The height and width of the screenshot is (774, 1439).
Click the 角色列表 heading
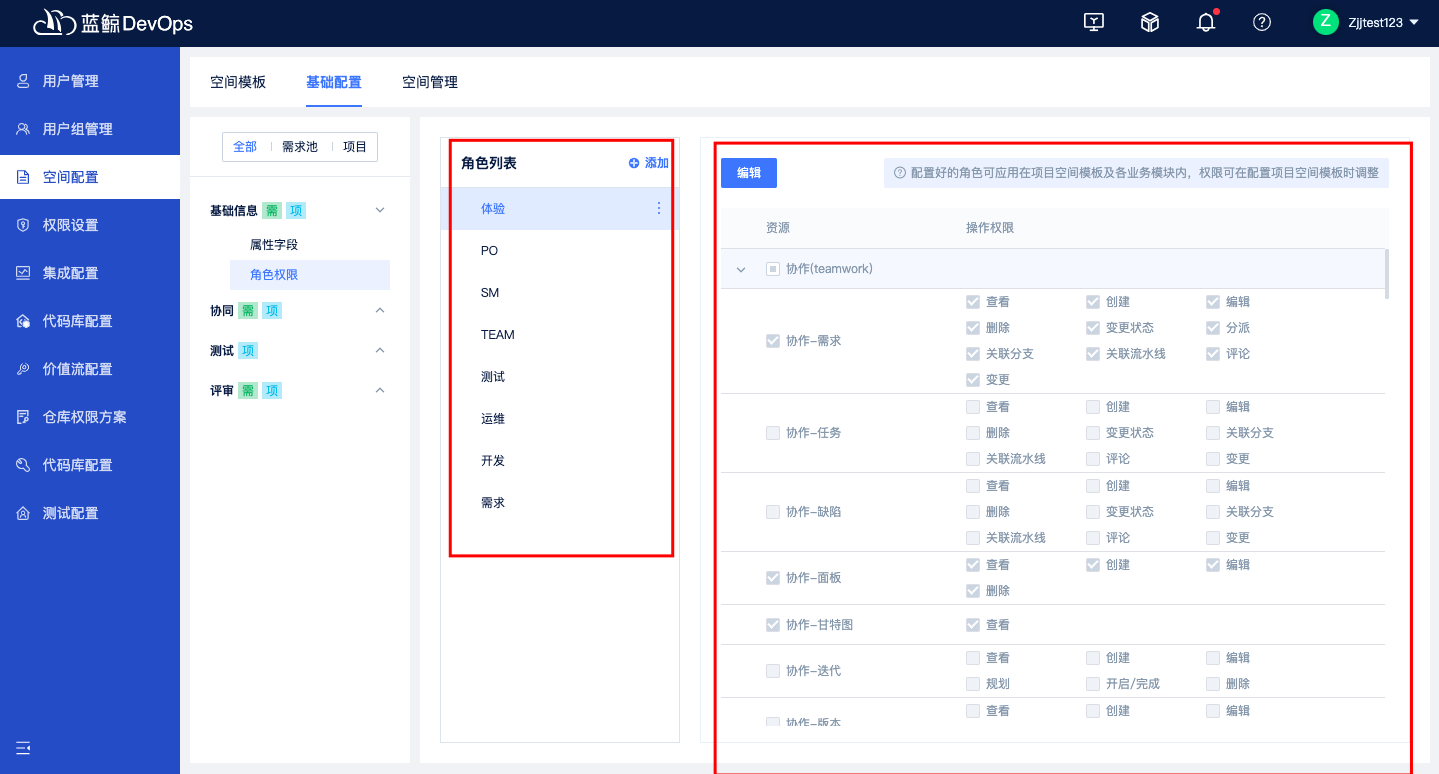point(489,163)
